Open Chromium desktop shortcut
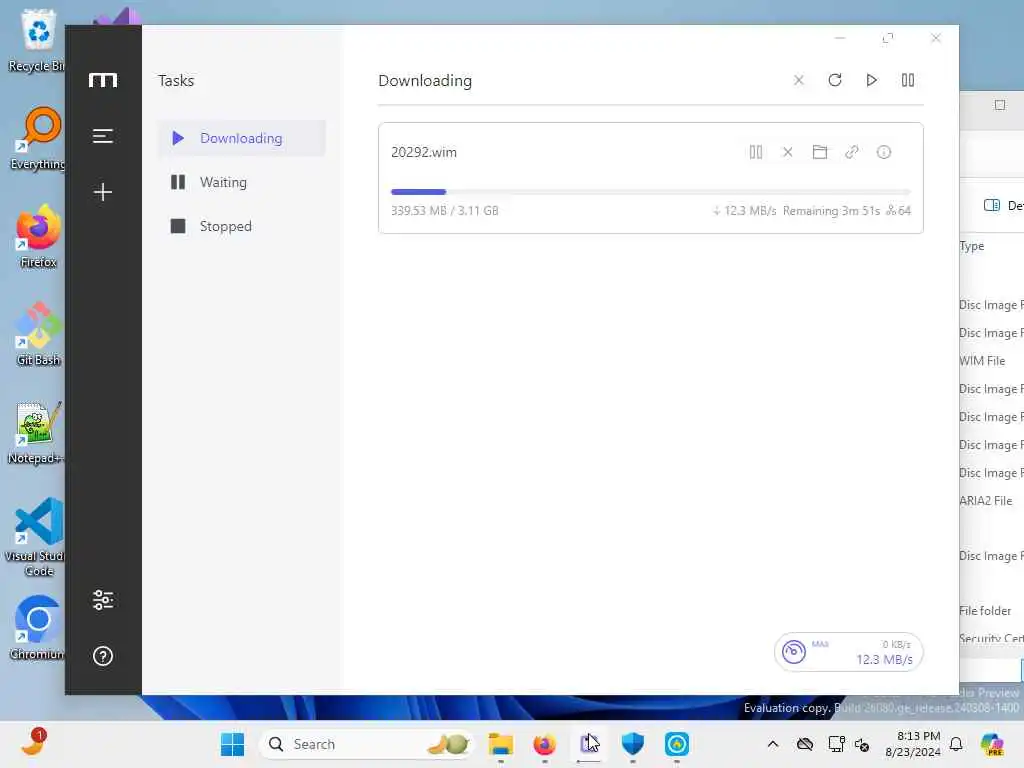The height and width of the screenshot is (768, 1024). 38,628
